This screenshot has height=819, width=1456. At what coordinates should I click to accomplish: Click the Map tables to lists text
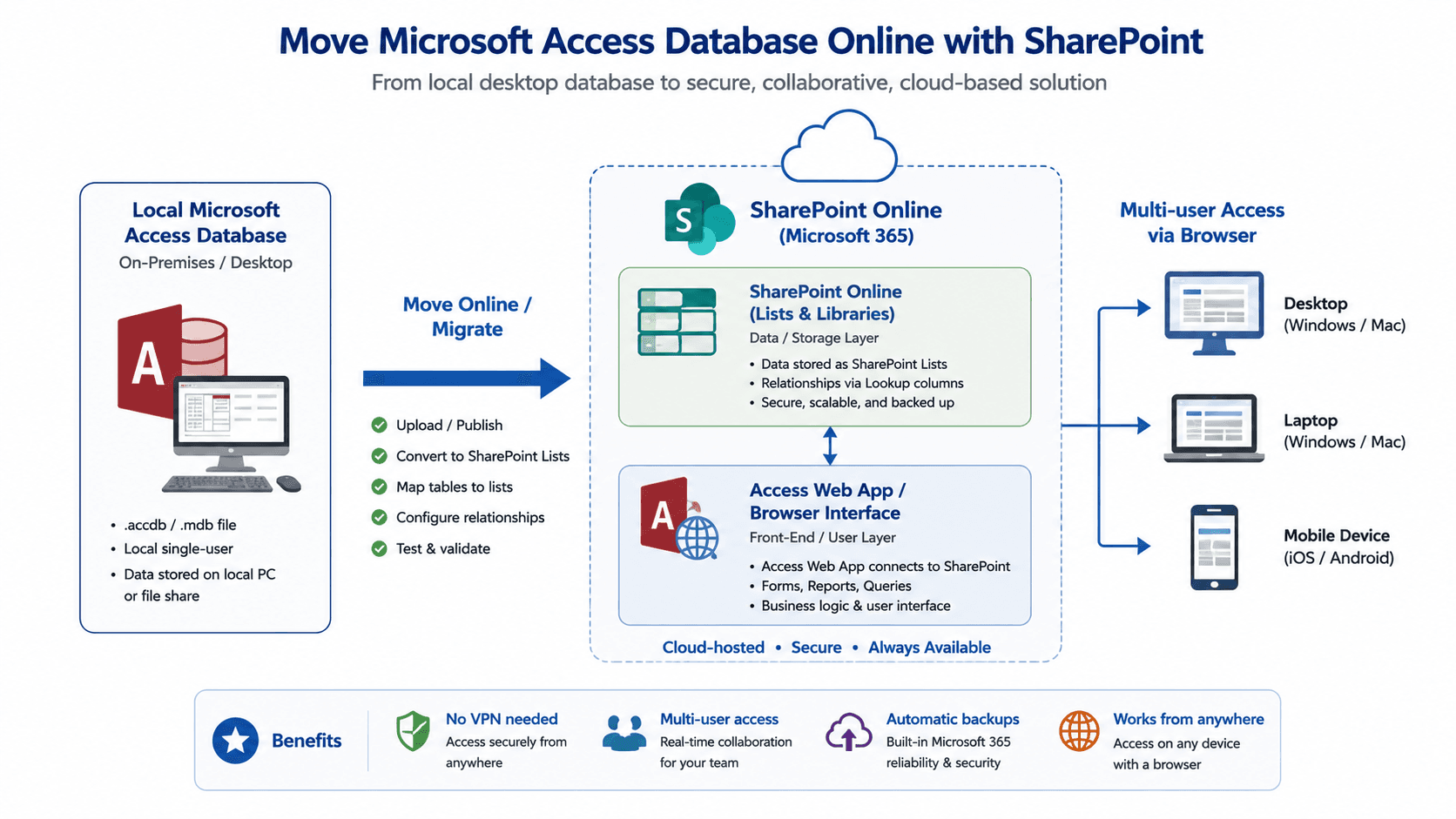(455, 487)
